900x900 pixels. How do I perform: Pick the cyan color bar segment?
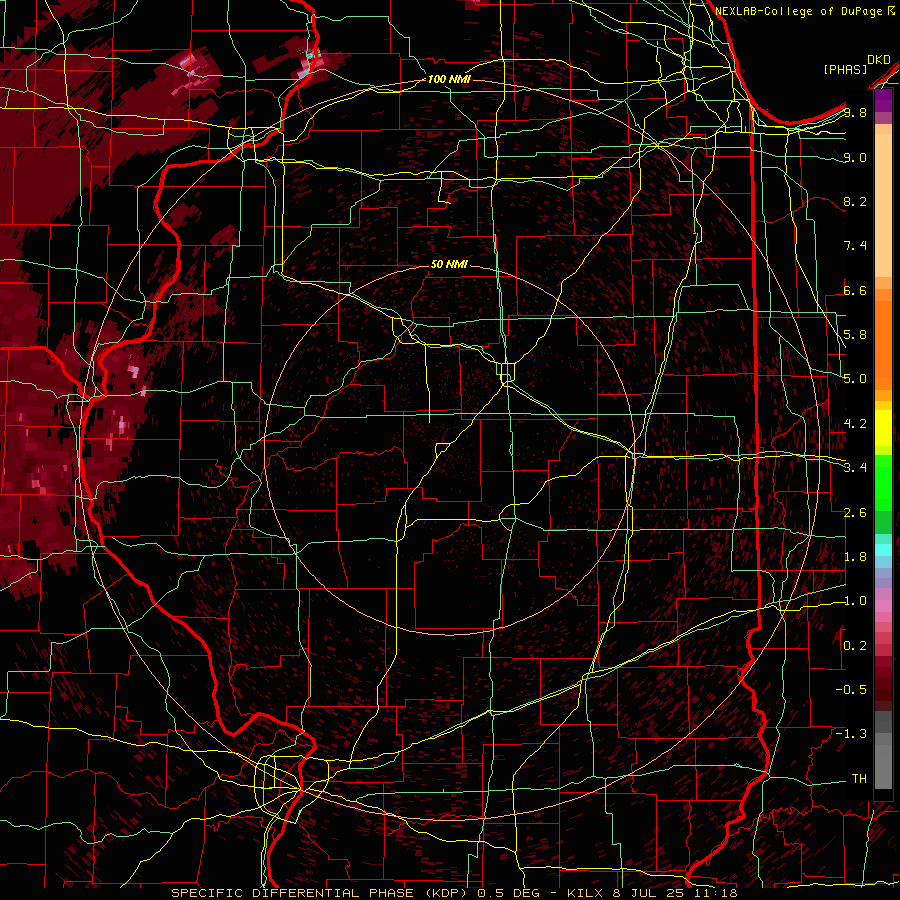click(x=883, y=549)
